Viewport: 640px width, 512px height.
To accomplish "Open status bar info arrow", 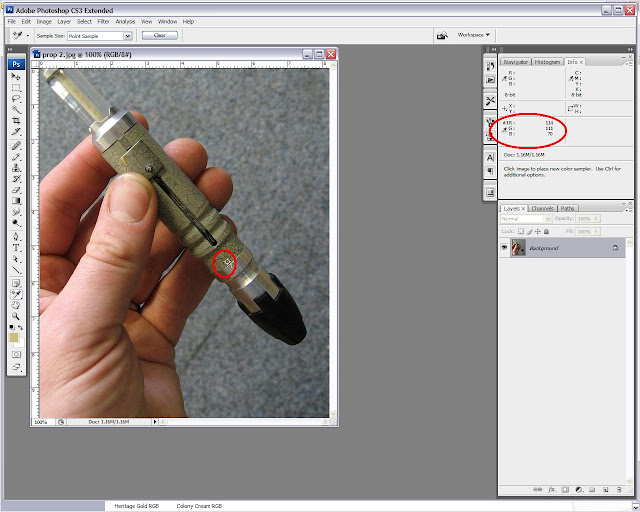I will (155, 422).
